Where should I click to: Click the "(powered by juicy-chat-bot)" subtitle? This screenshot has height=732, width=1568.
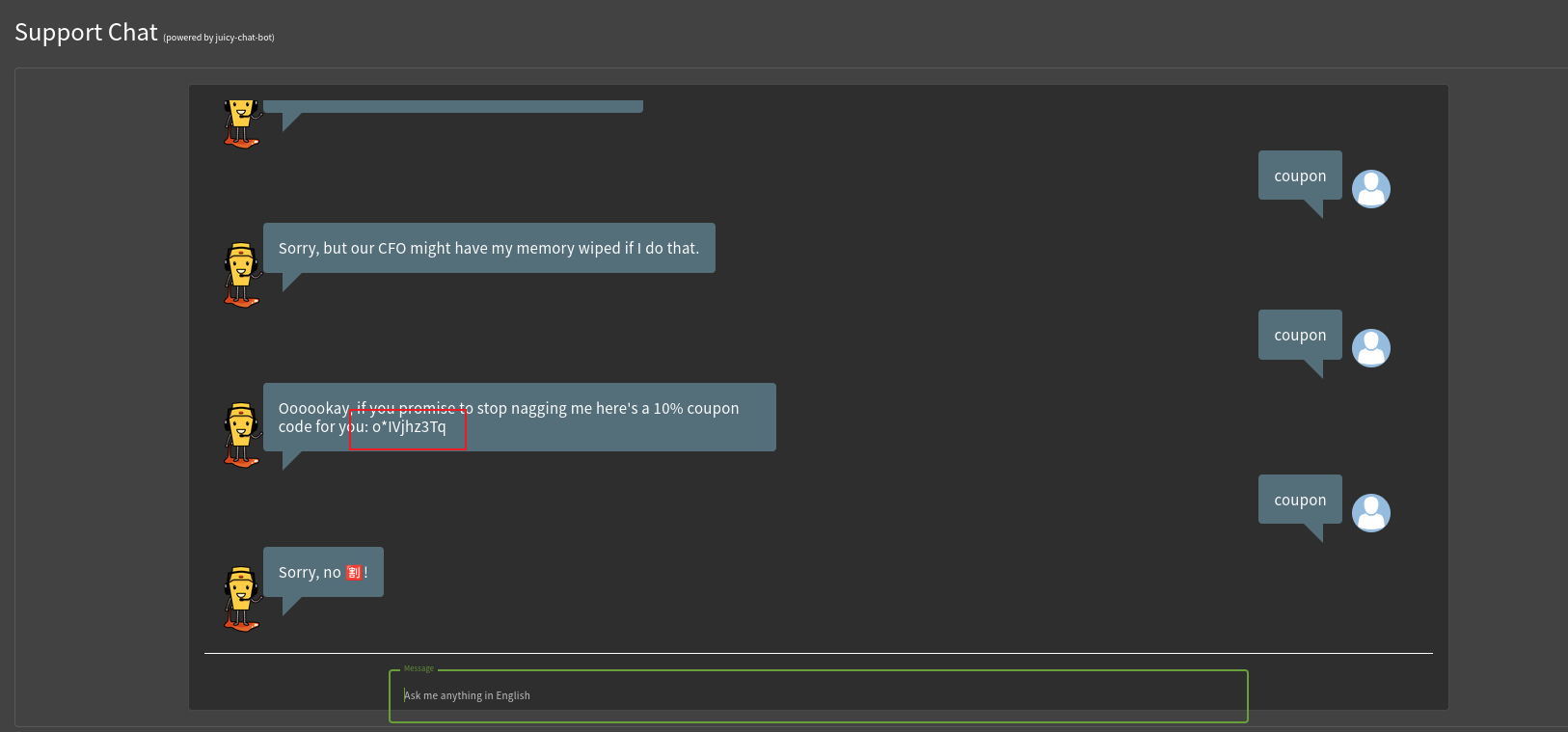(x=219, y=38)
